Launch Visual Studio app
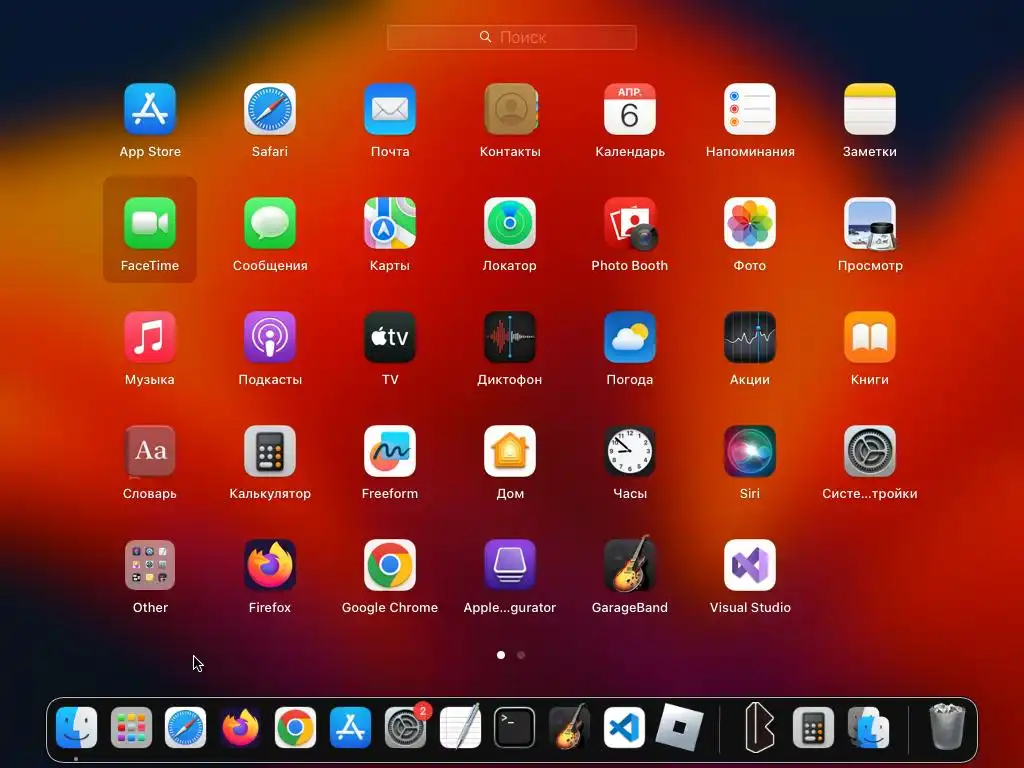This screenshot has width=1024, height=768. [750, 565]
